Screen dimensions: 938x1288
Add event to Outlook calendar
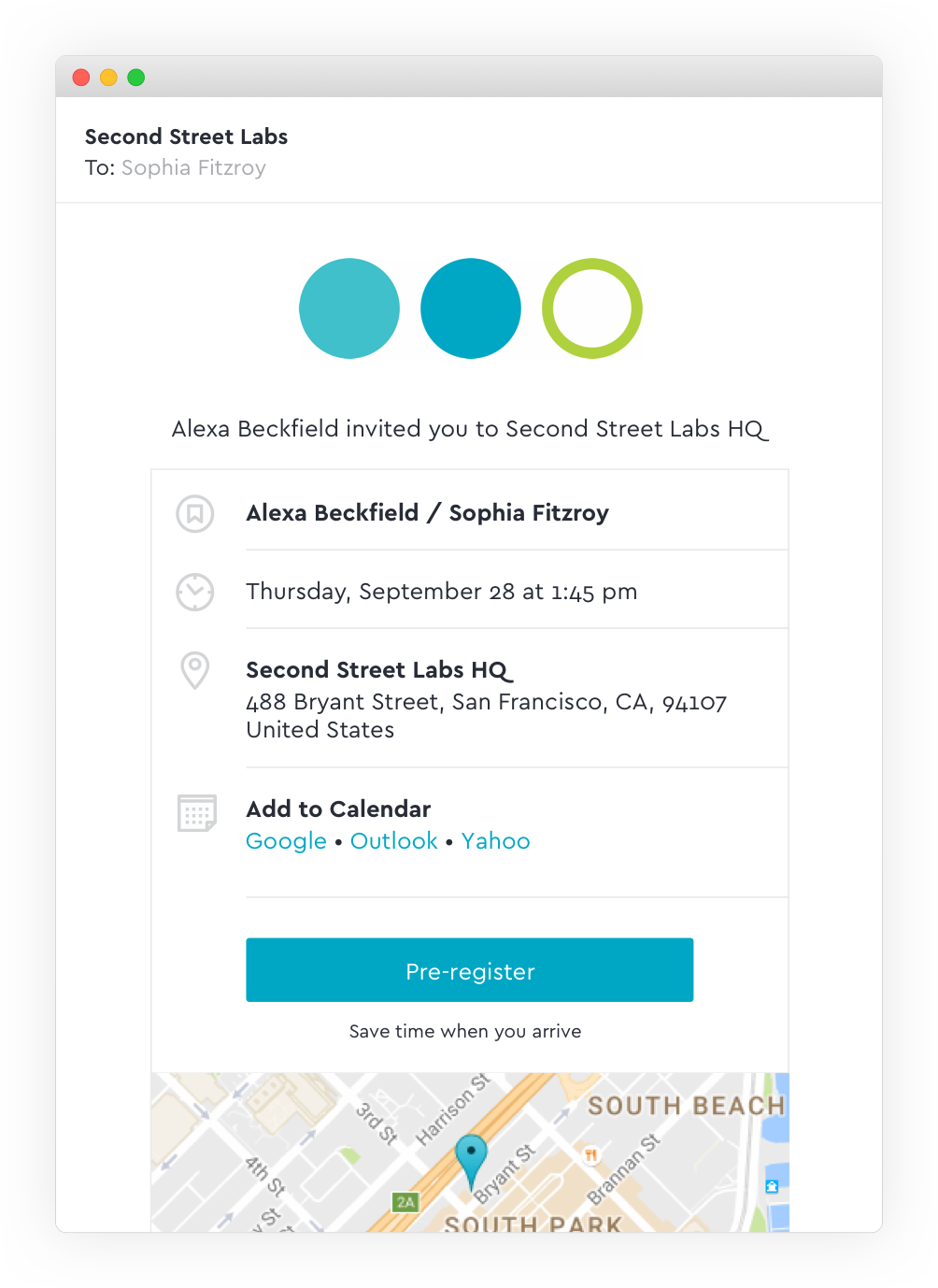tap(394, 841)
